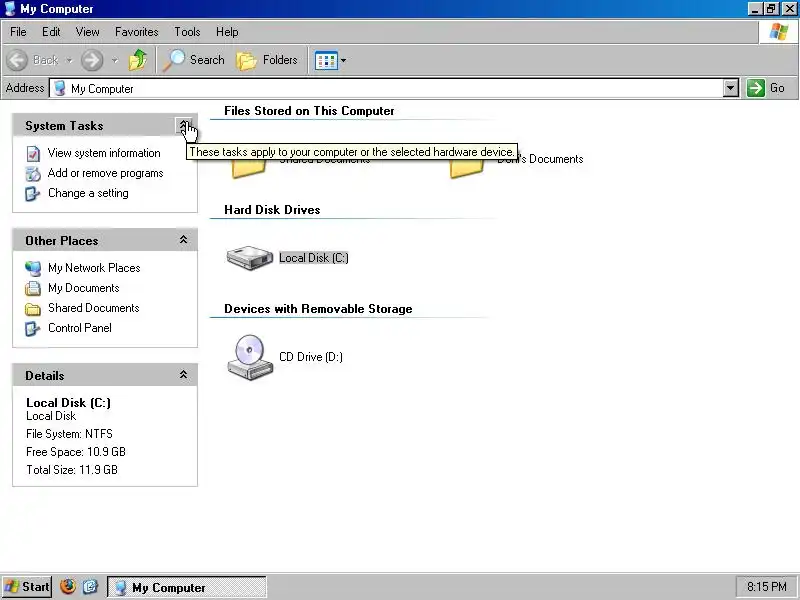Select the Local Disk (C:) label
Screen dimensions: 800x600
(314, 258)
